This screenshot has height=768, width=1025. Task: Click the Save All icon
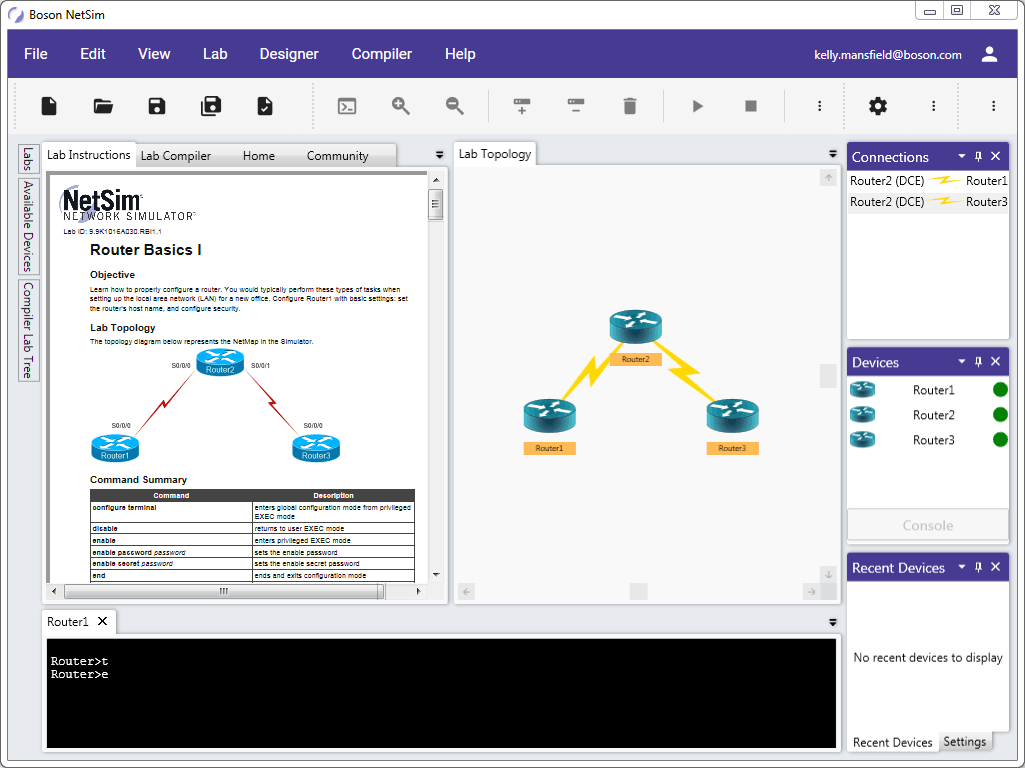(211, 106)
